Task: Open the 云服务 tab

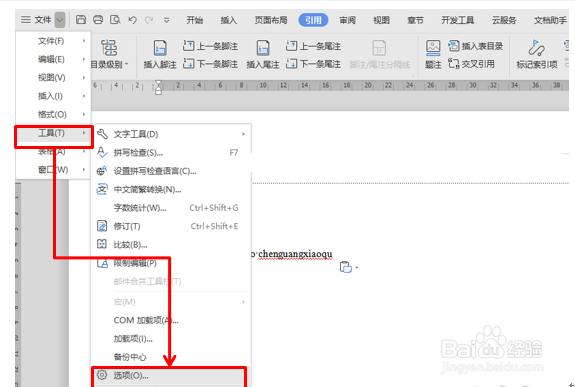Action: [x=504, y=20]
